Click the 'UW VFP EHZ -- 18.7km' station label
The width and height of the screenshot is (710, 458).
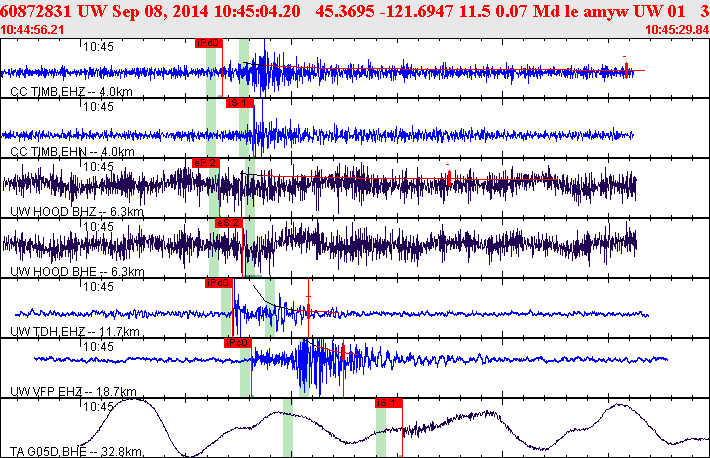pyautogui.click(x=73, y=391)
